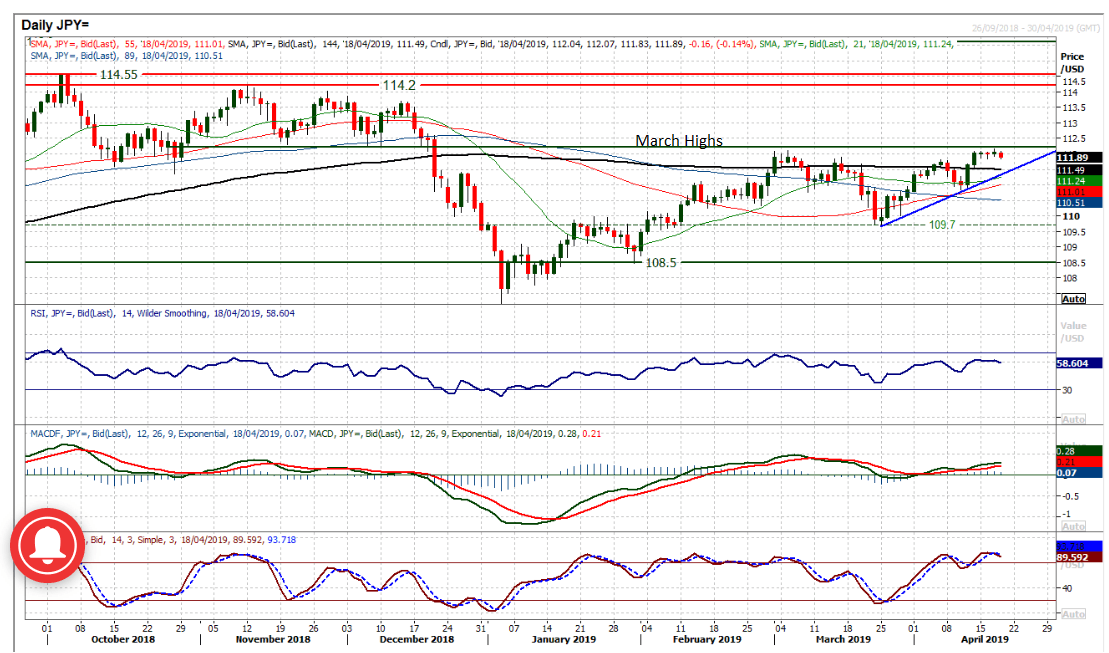1109x653 pixels.
Task: Click the blue 110.51 SMA price tag
Action: [1078, 202]
